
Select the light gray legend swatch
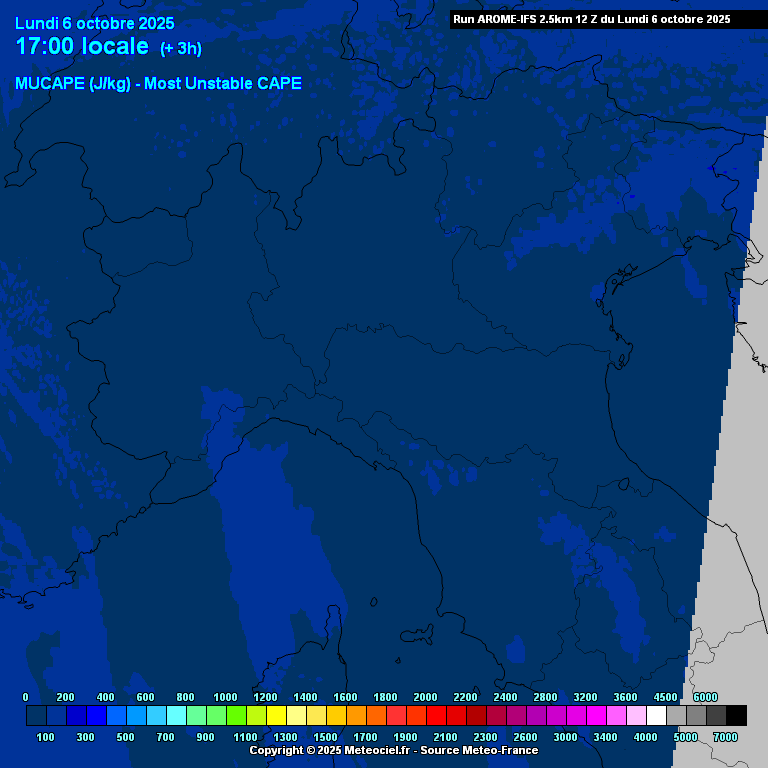[x=676, y=715]
